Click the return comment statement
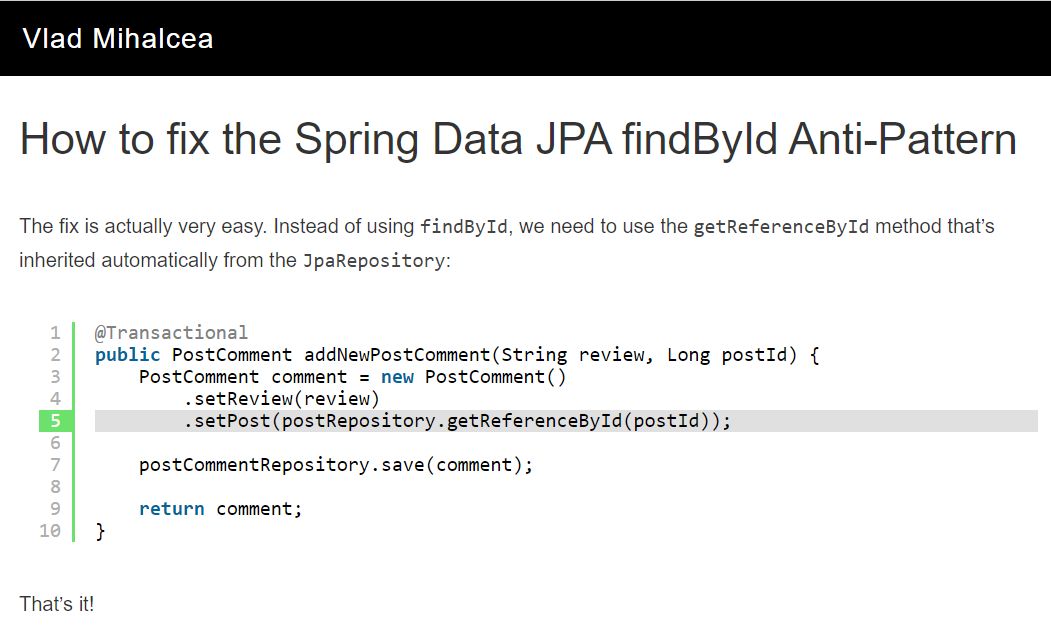The height and width of the screenshot is (638, 1051). pyautogui.click(x=221, y=509)
